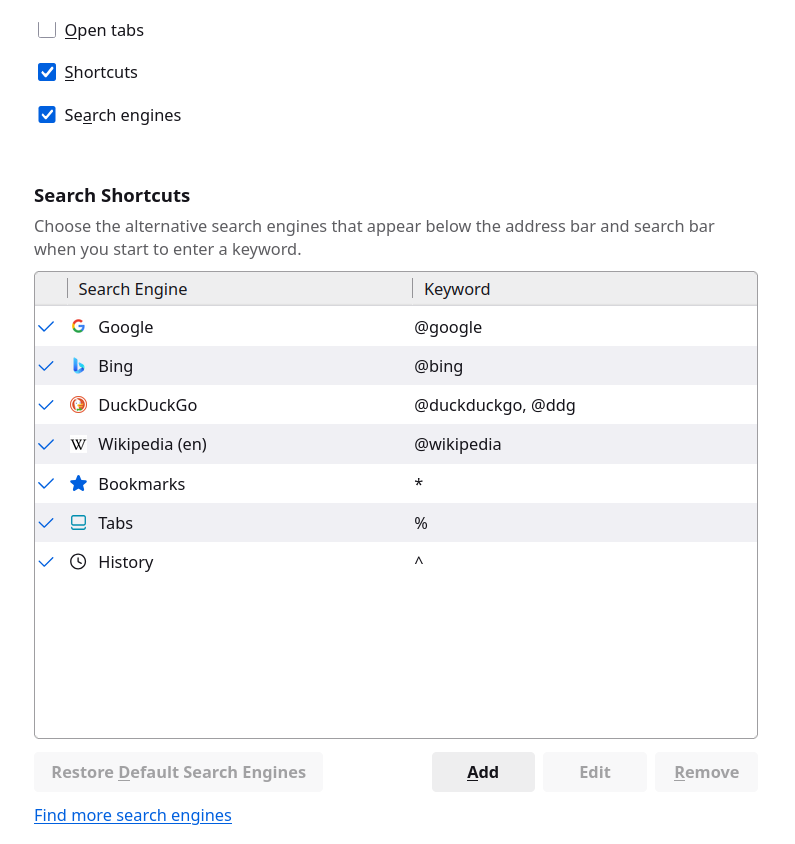
Task: Disable the DuckDuckGo shortcut checkmark
Action: click(45, 405)
